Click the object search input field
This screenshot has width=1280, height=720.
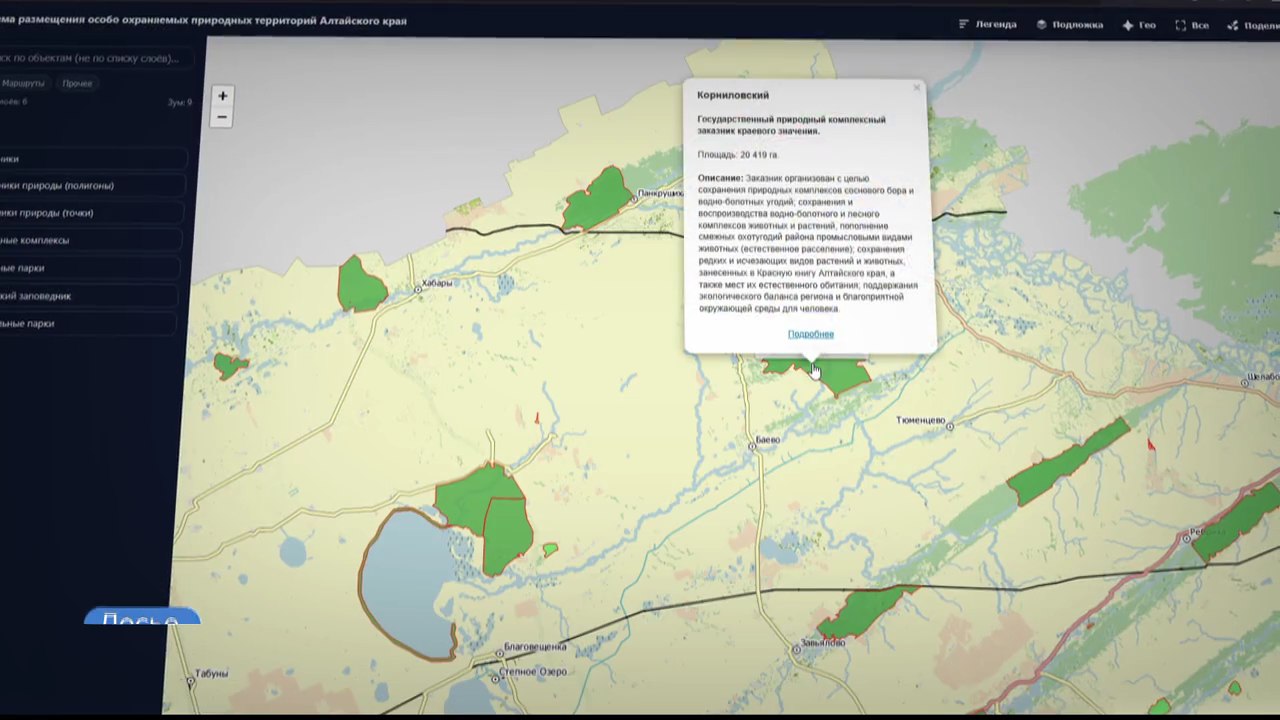pyautogui.click(x=95, y=58)
